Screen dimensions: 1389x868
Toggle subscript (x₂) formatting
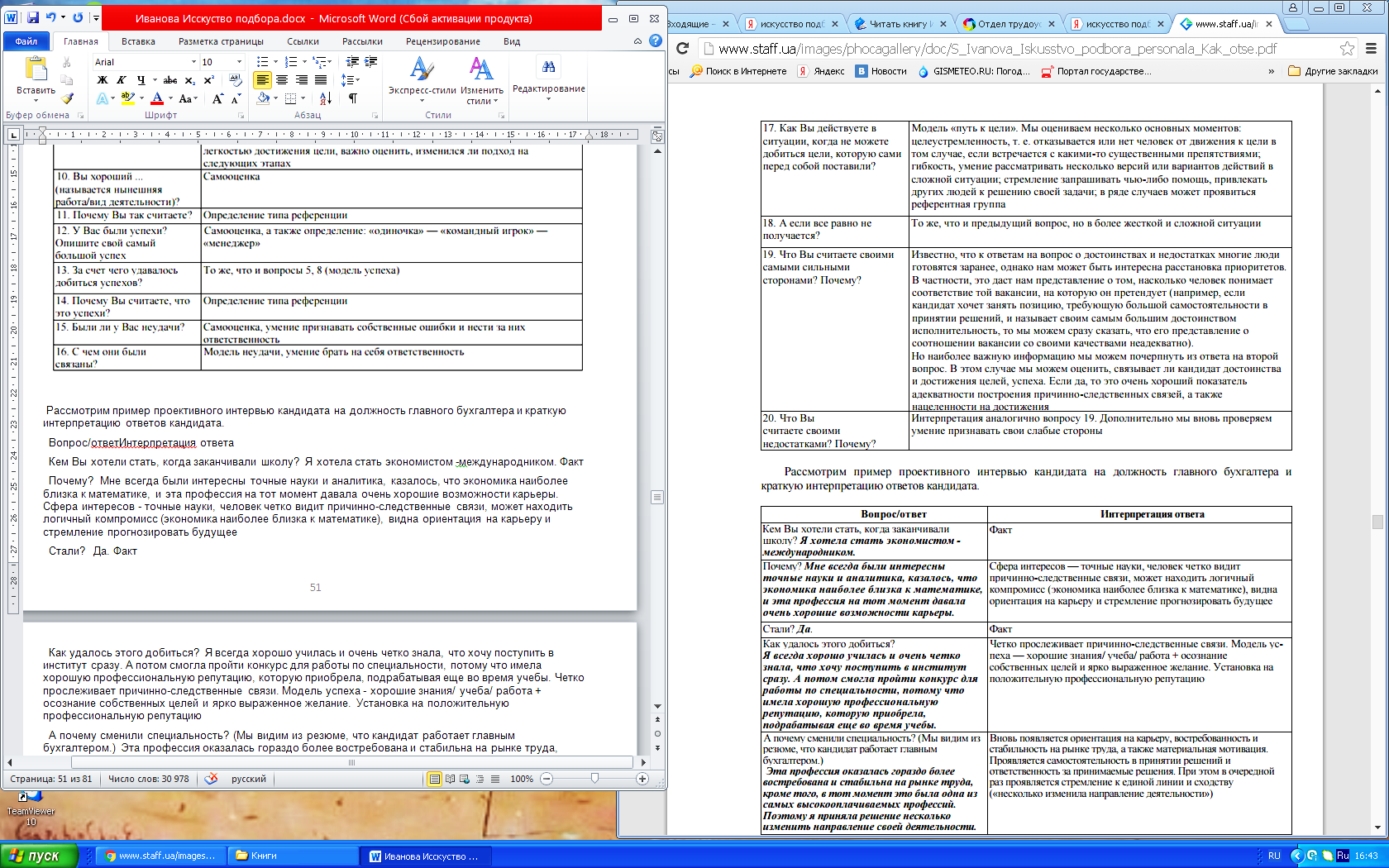[190, 80]
